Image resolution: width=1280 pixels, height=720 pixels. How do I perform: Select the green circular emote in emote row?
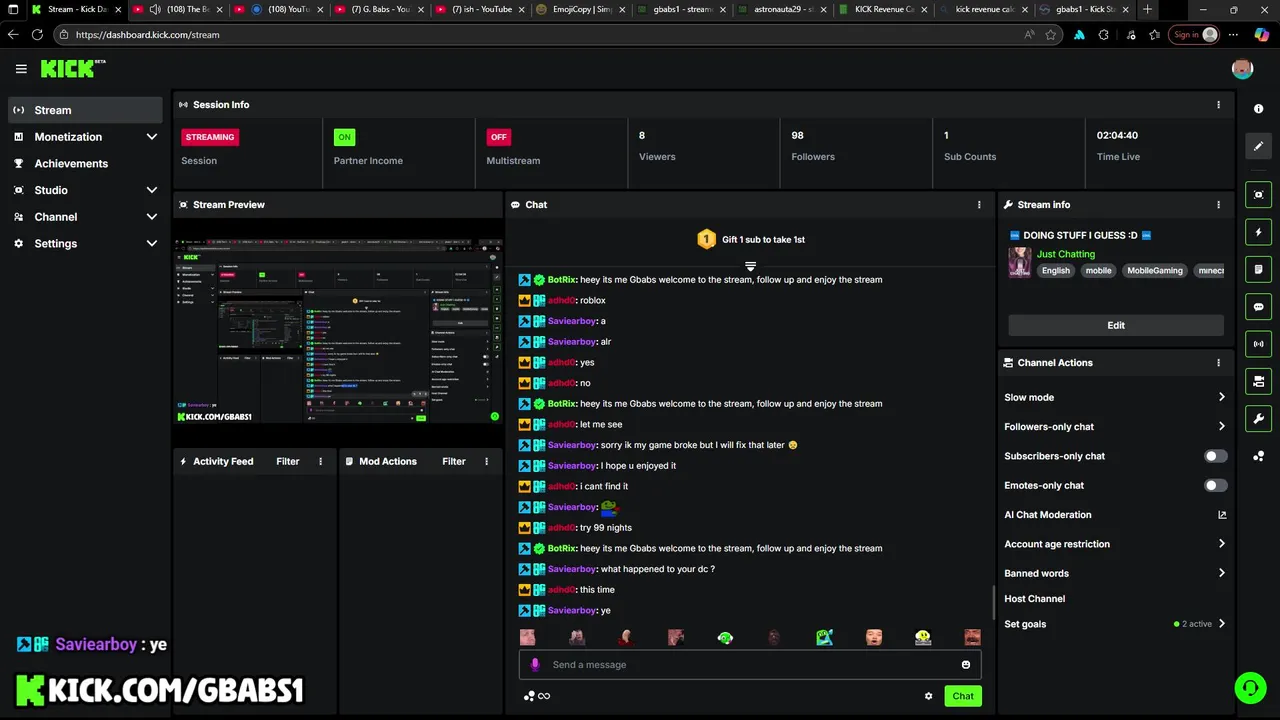point(725,638)
